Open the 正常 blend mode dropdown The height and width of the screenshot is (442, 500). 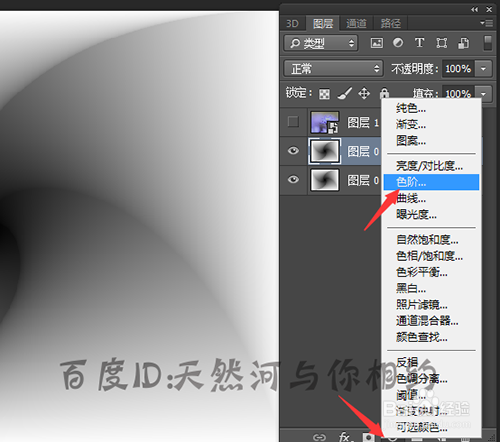[x=333, y=69]
